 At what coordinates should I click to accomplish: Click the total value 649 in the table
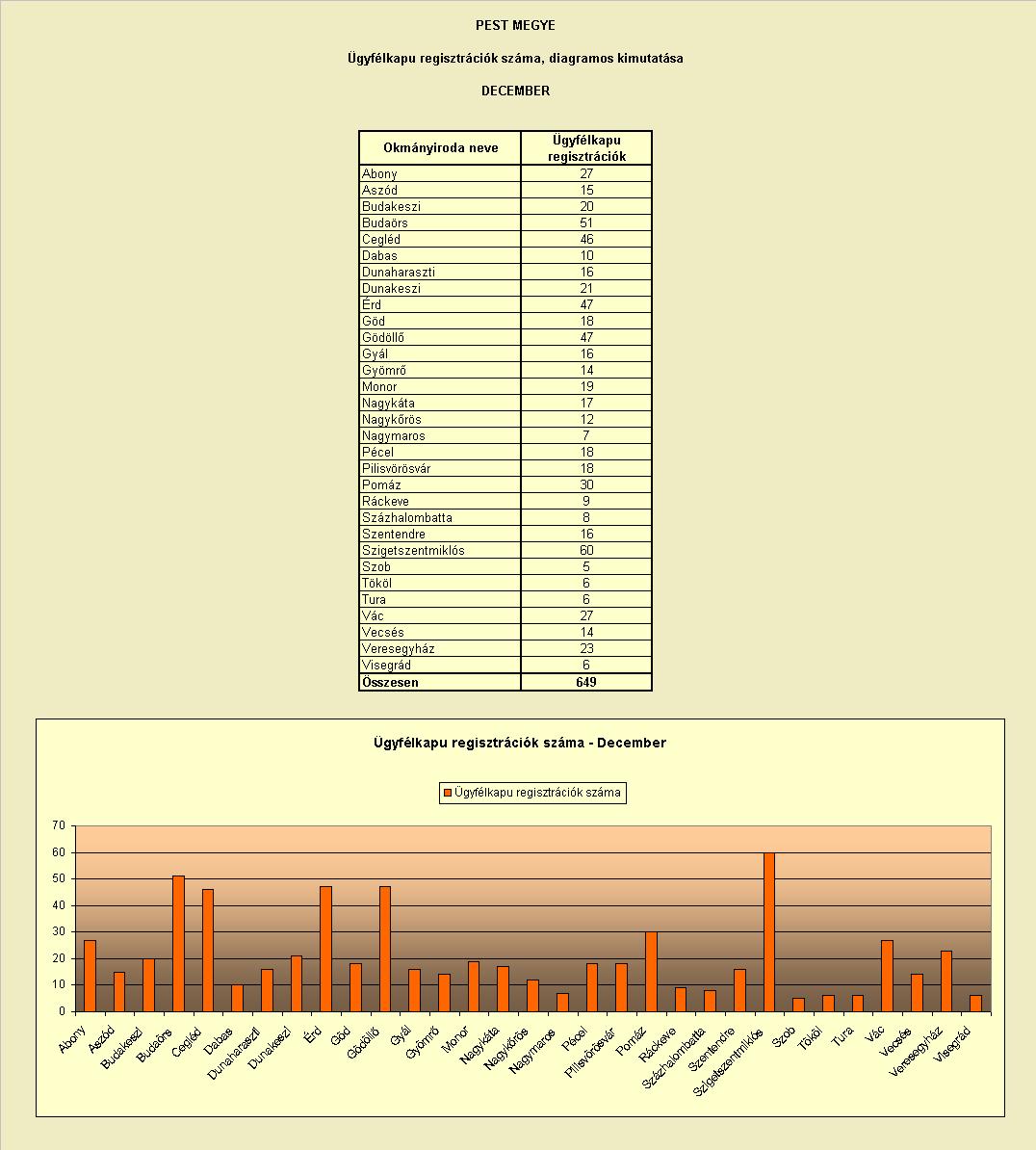[x=586, y=682]
